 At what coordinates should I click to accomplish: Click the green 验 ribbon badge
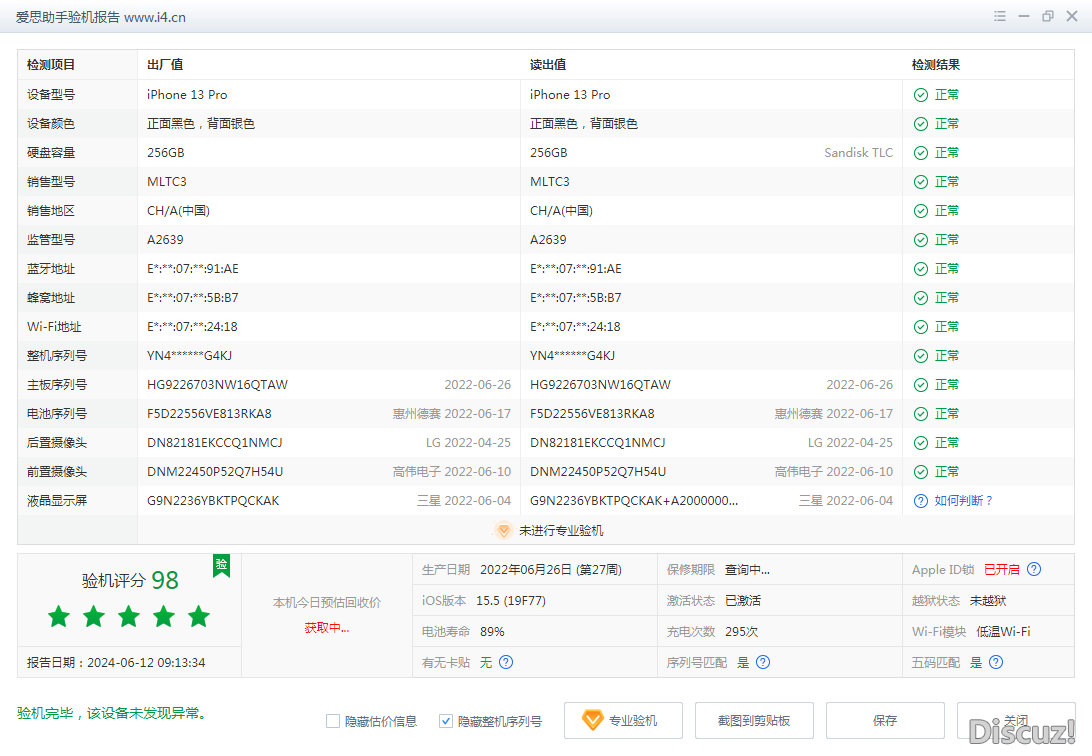tap(221, 565)
